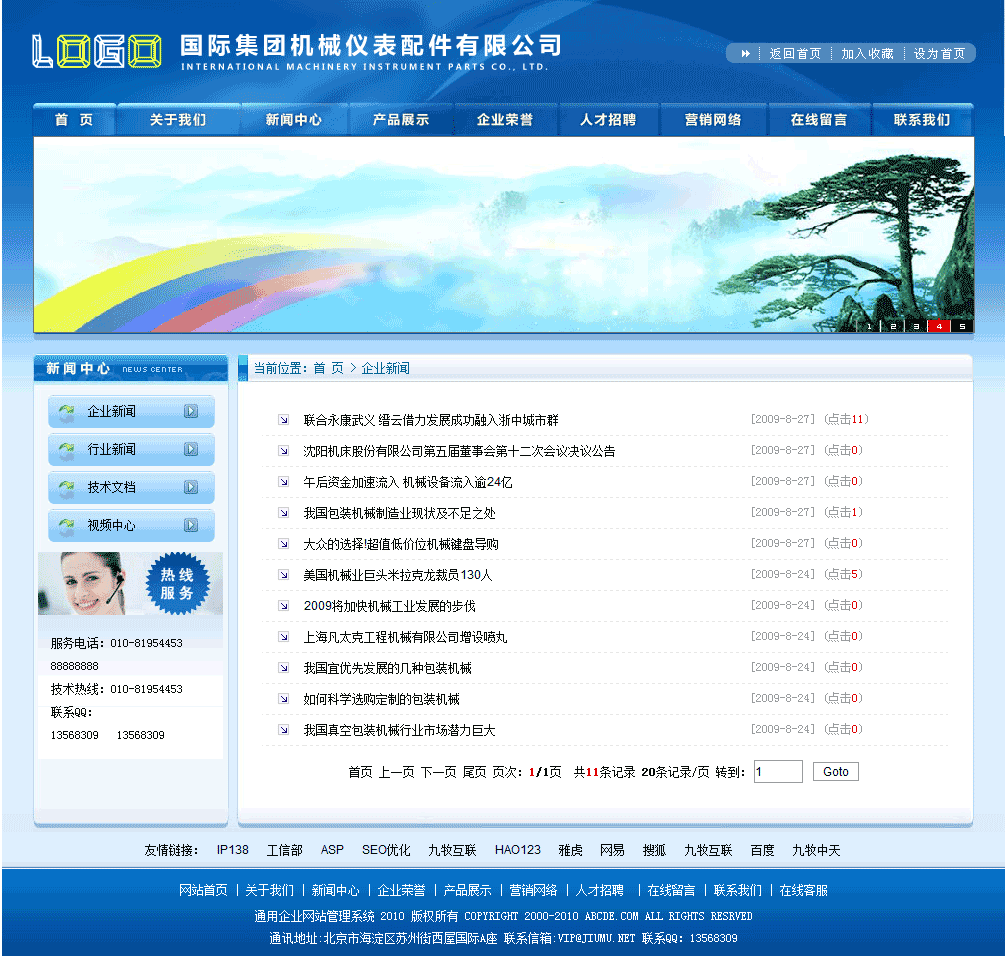Screen dimensions: 1007x956
Task: Focus the page number input field
Action: tap(778, 771)
